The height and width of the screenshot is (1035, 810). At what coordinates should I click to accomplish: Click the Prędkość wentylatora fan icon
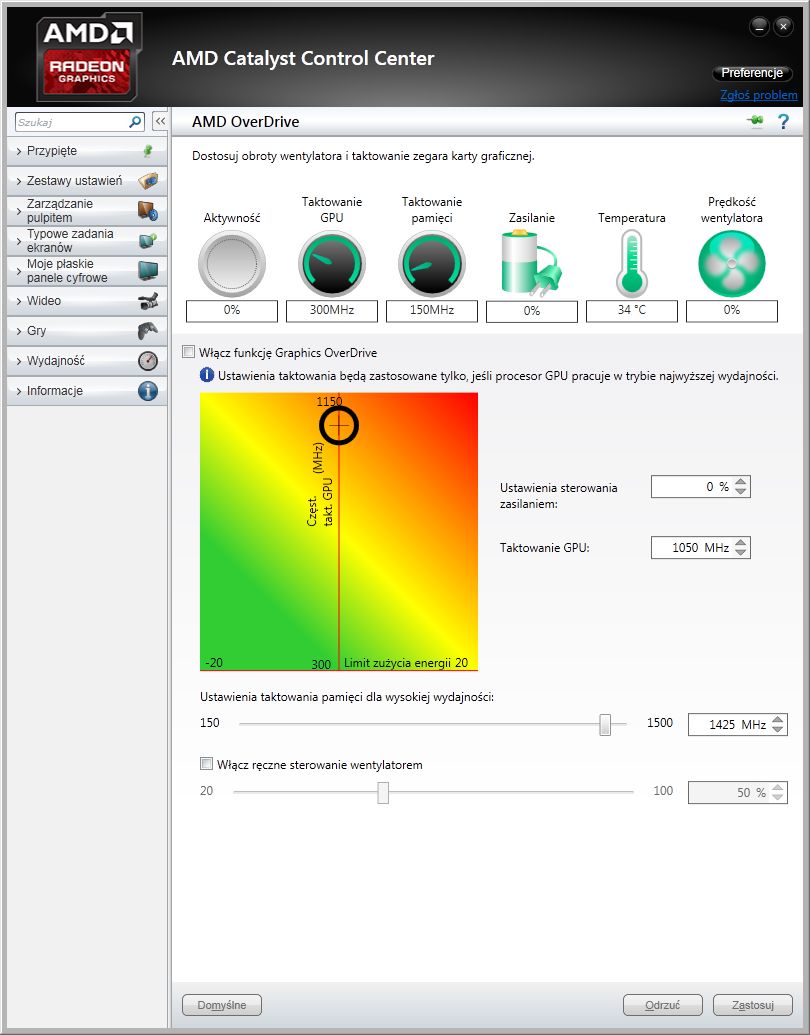pos(731,264)
